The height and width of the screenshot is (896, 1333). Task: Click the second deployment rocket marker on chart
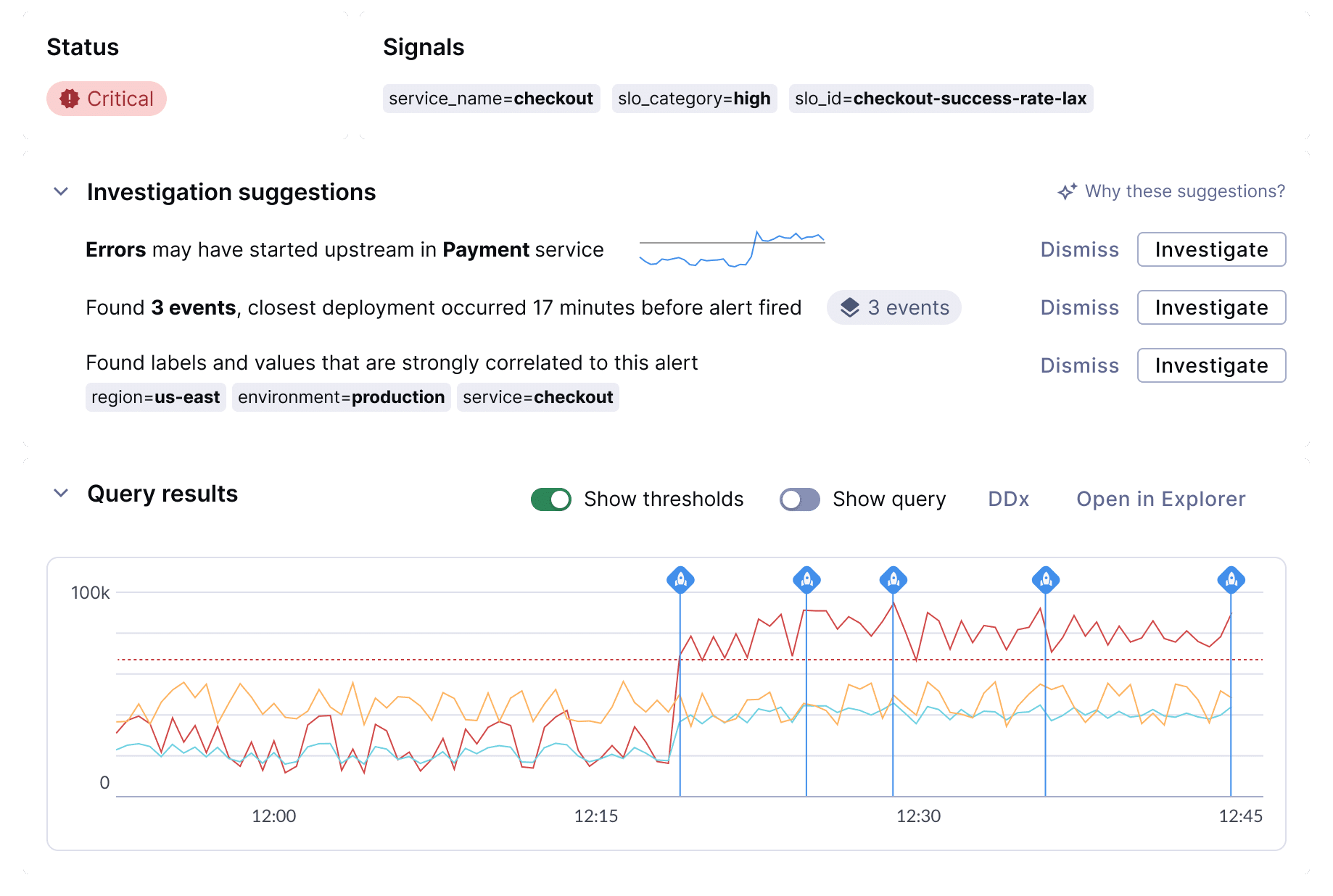click(x=806, y=580)
